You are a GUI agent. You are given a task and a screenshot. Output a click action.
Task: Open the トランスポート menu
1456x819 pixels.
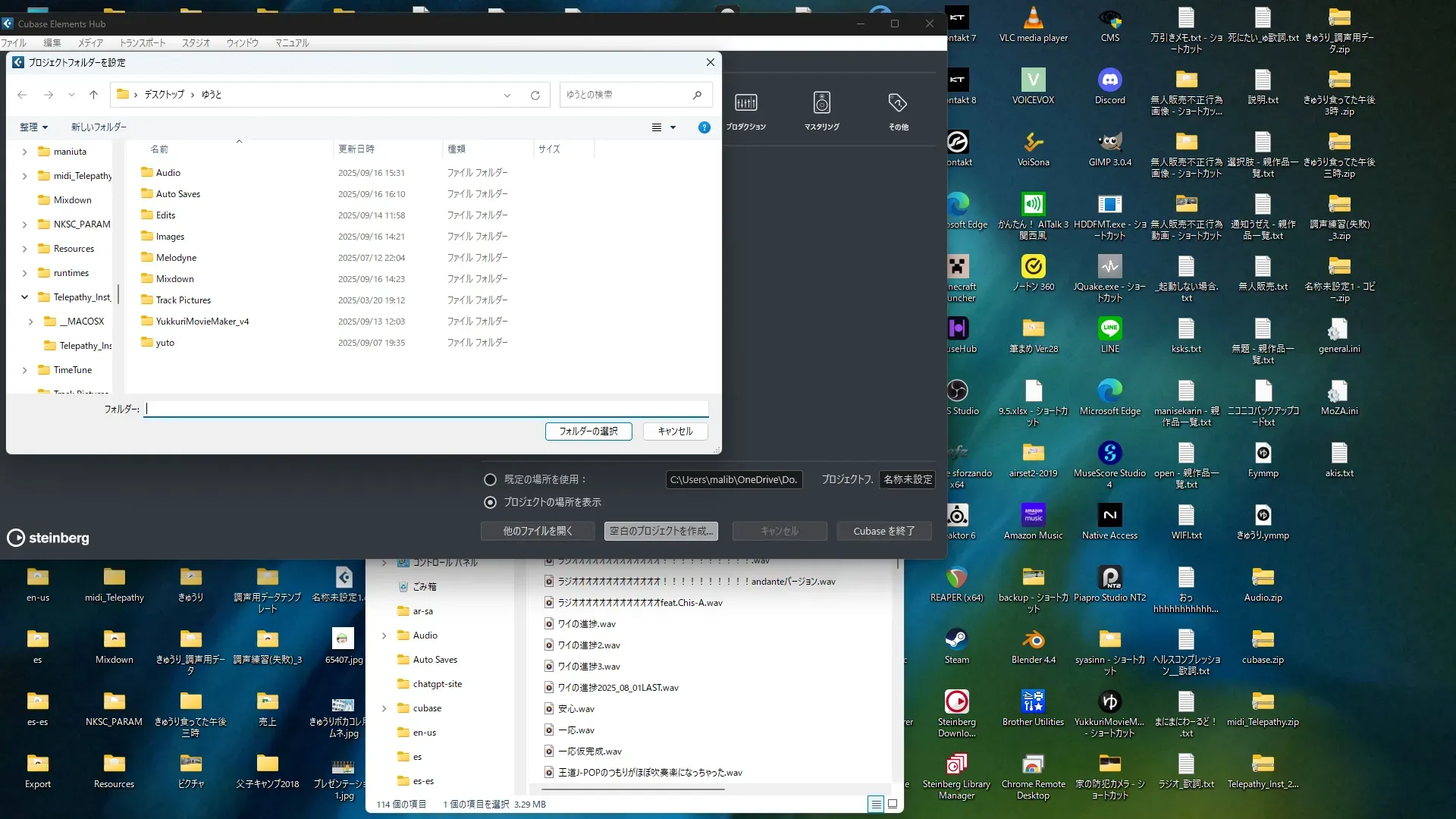click(x=142, y=43)
